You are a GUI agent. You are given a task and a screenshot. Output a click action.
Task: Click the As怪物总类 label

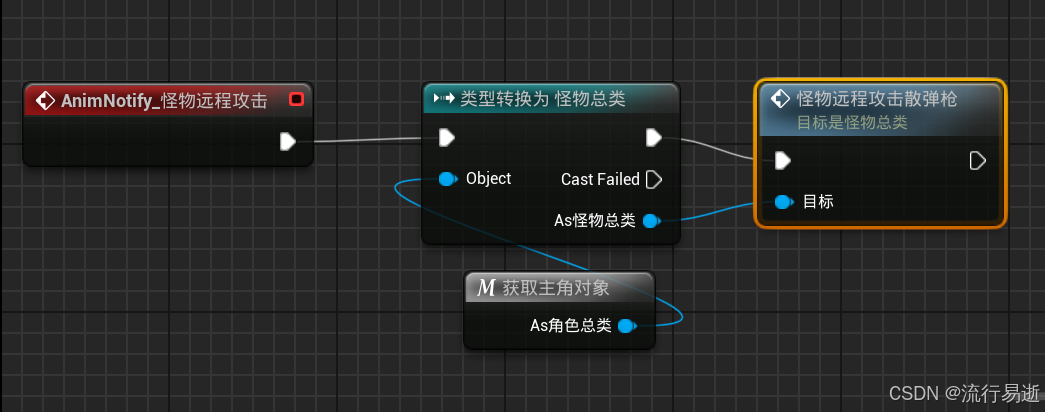pyautogui.click(x=594, y=221)
